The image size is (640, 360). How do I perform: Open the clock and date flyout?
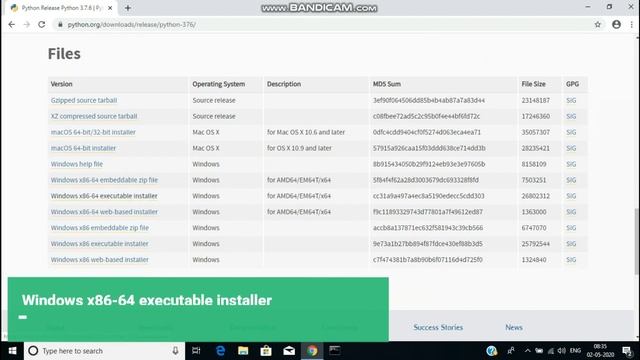[x=600, y=351]
